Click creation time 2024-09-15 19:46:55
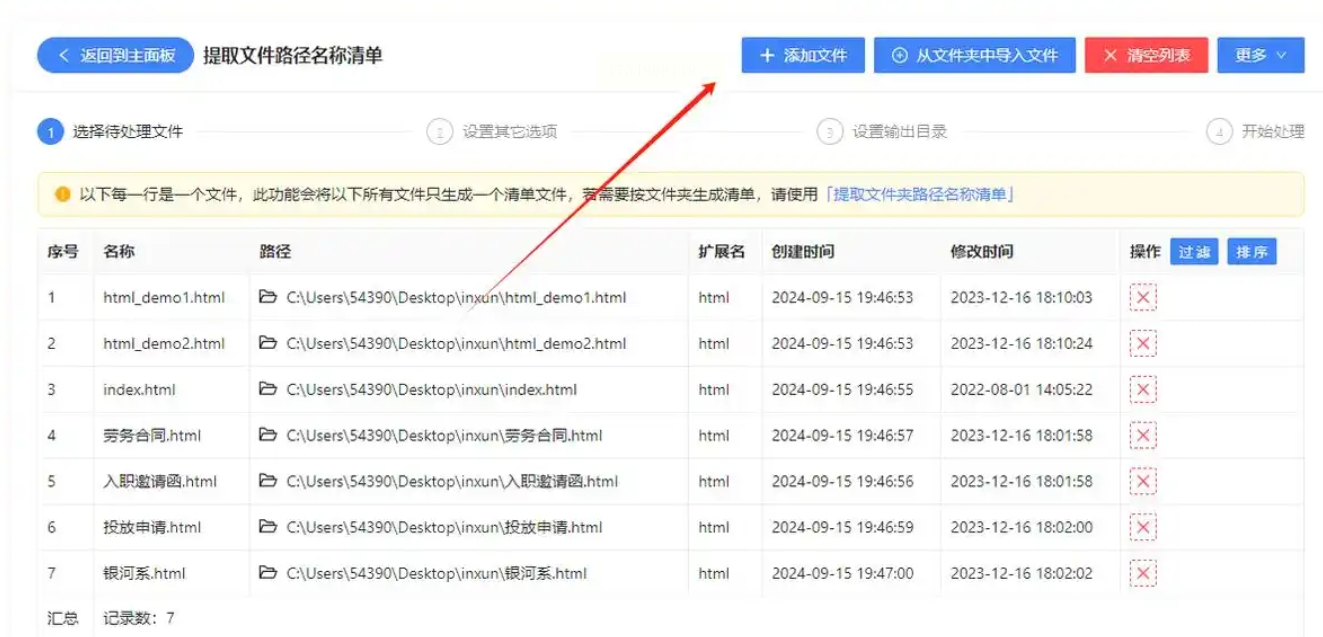 click(842, 389)
